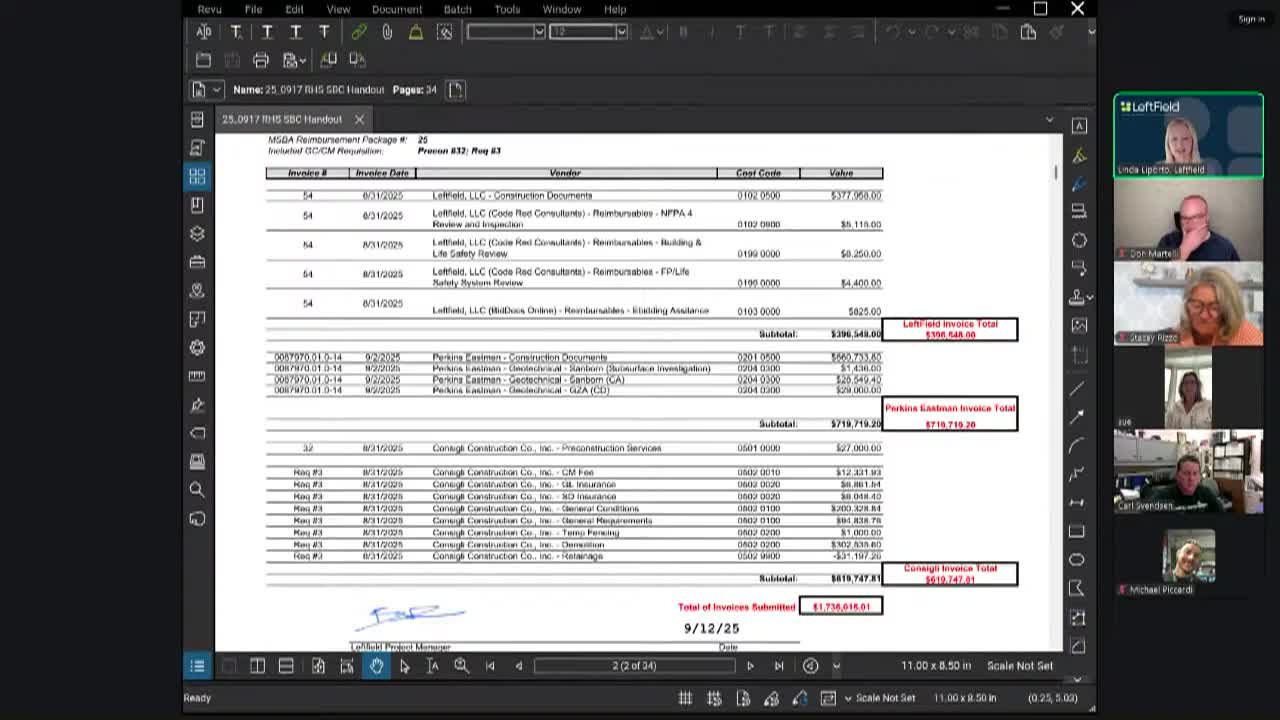Click the Zoom tool magnifier

461,666
